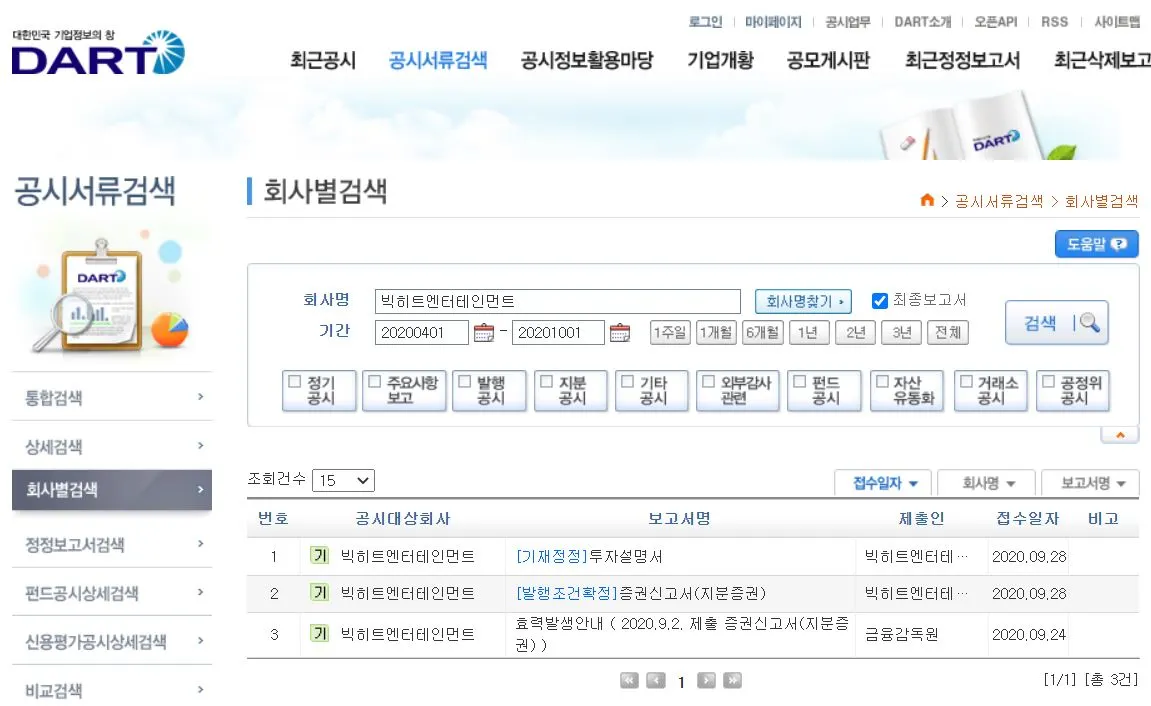This screenshot has width=1151, height=706.
Task: Click RSS link at top
Action: [1055, 22]
